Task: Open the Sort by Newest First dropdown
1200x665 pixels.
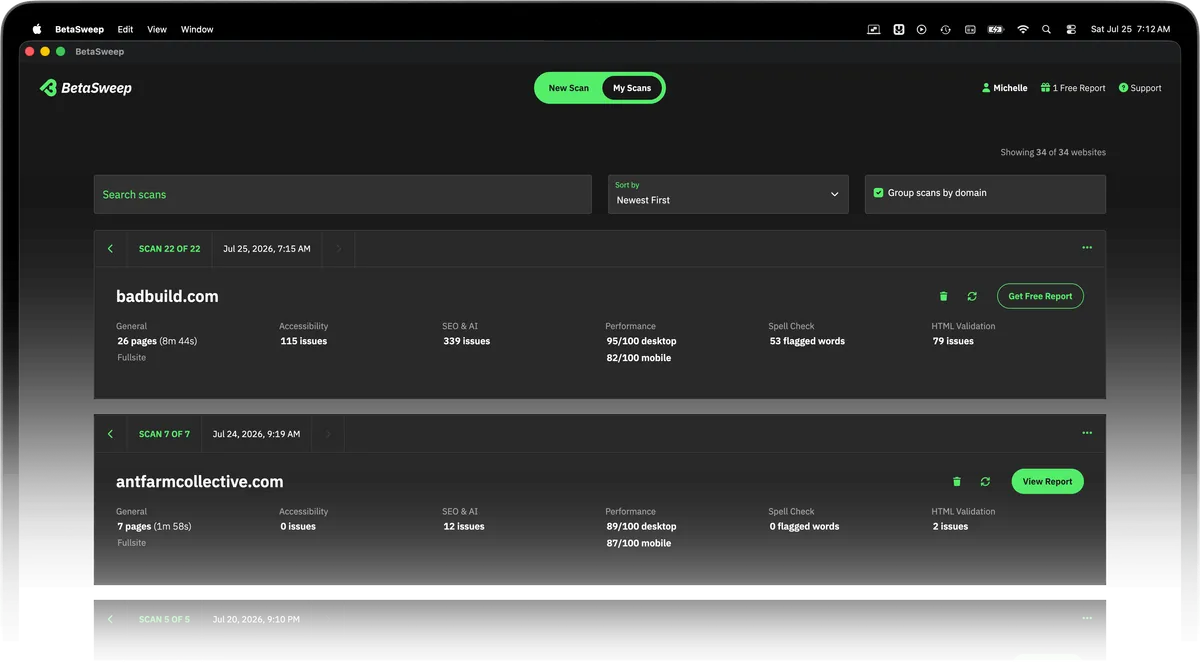Action: [728, 194]
